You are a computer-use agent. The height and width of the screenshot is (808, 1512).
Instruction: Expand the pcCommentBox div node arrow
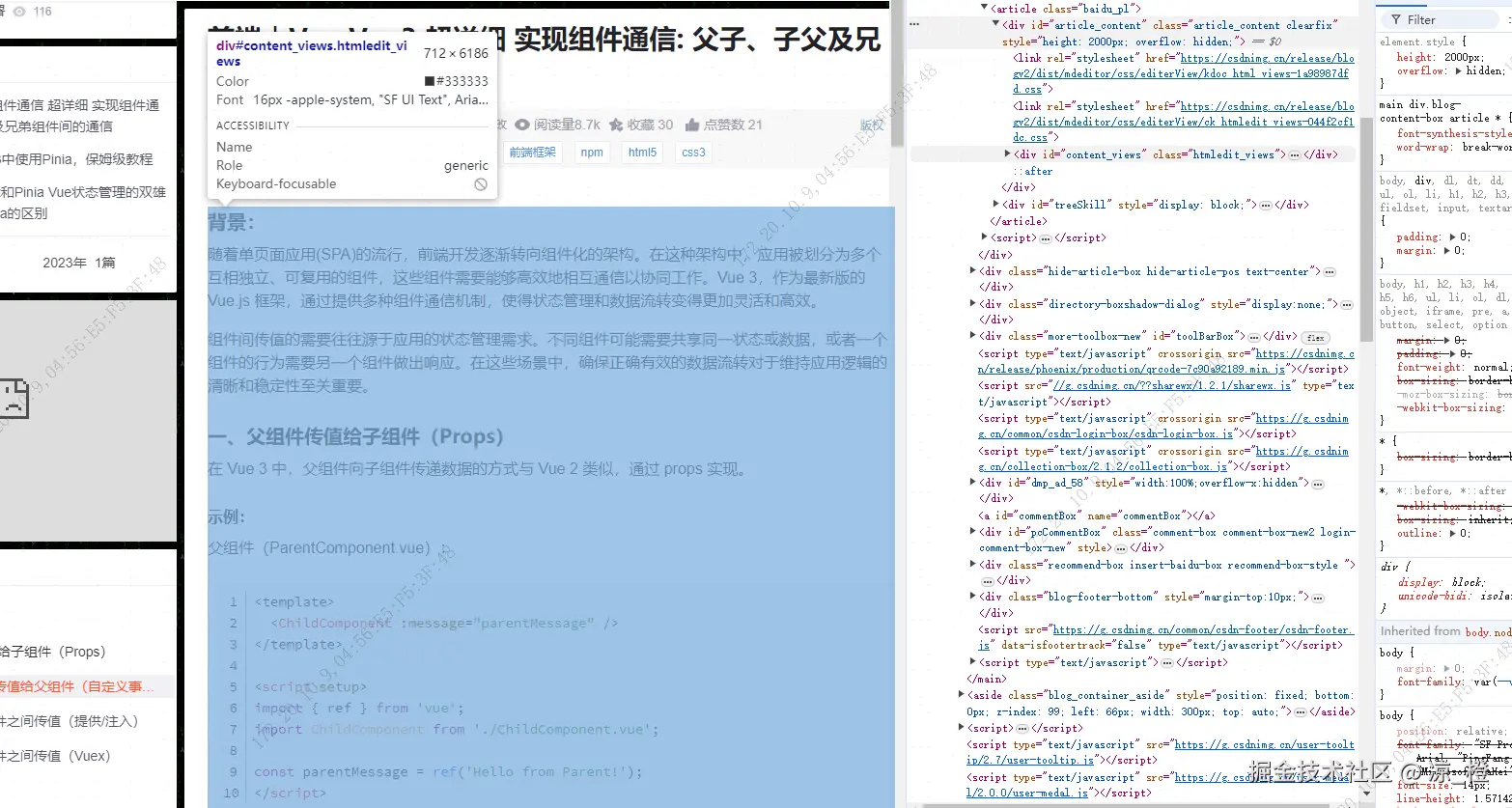tap(973, 532)
